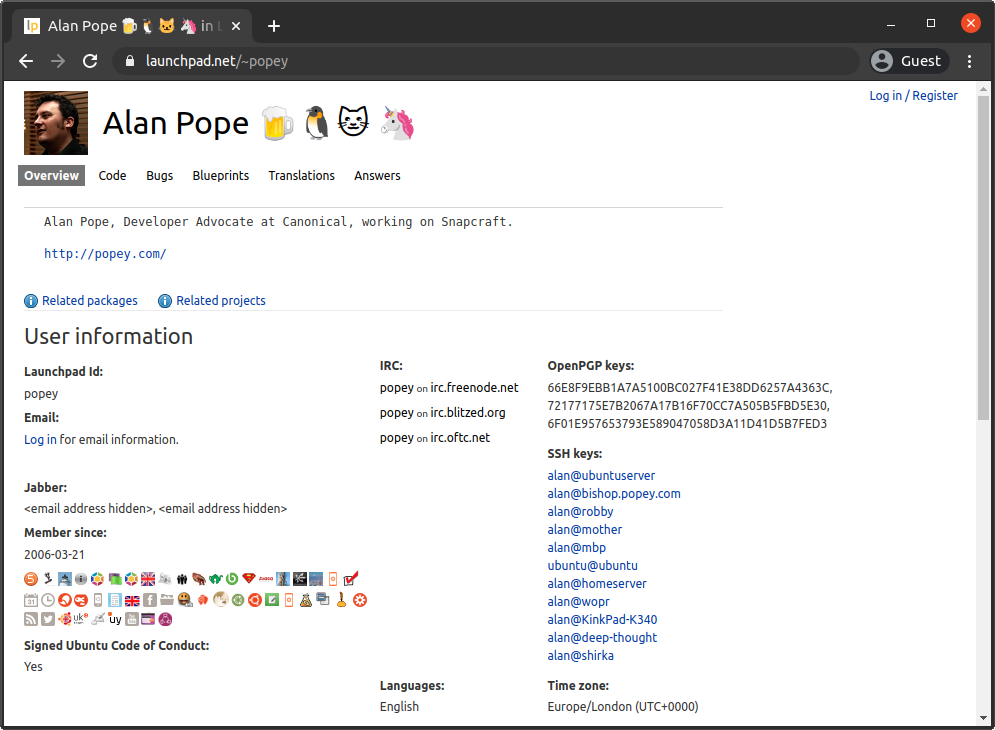Click the gray folder team badge
This screenshot has width=995, height=730.
click(166, 600)
